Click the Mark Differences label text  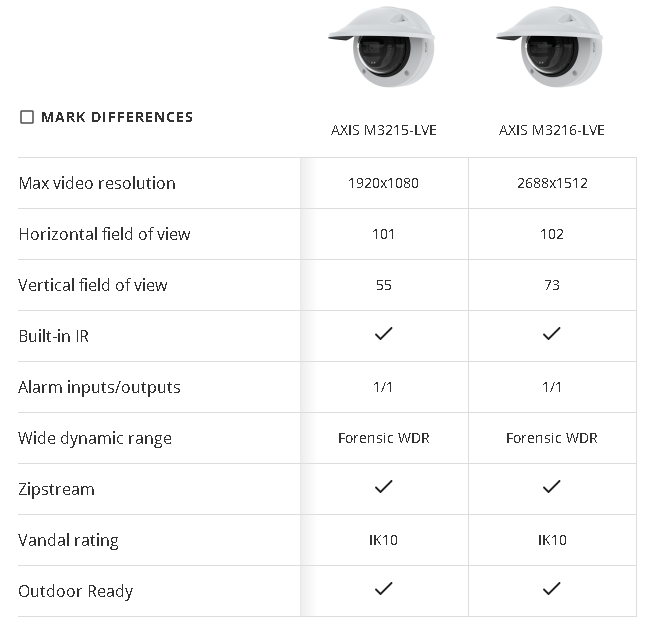(117, 117)
